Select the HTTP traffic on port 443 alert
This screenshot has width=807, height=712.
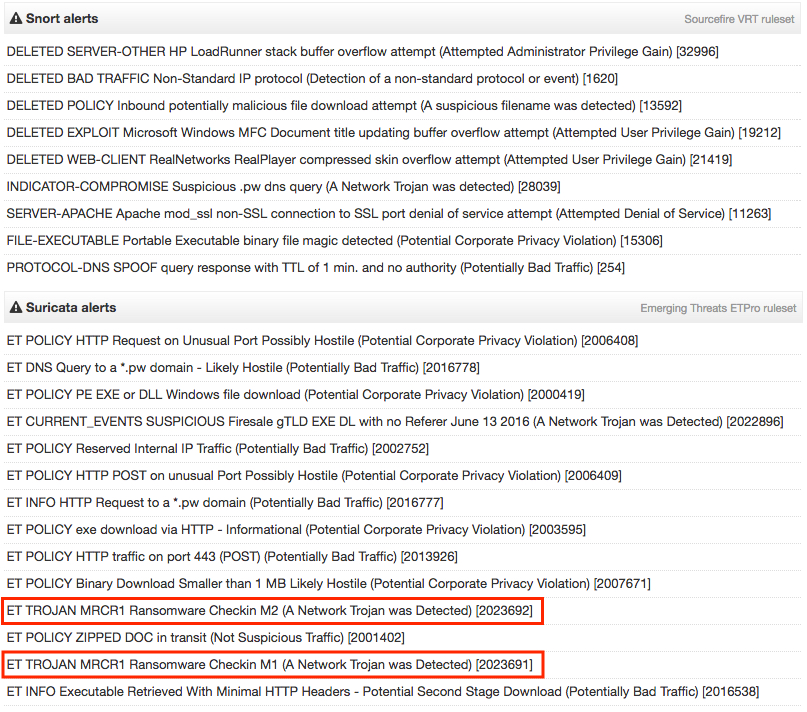coord(232,556)
